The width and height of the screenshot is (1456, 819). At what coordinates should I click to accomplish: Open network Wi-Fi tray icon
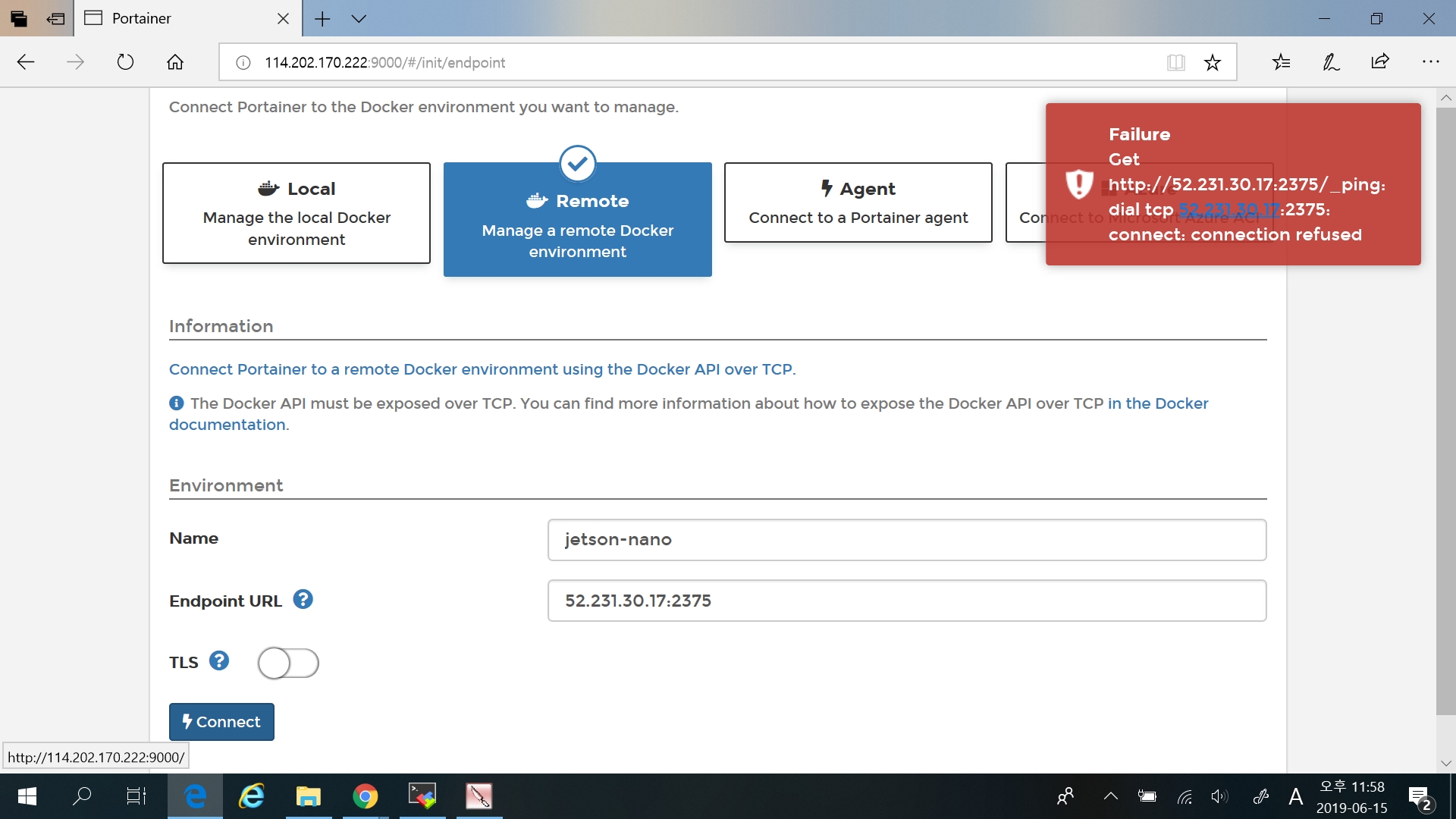(x=1185, y=796)
